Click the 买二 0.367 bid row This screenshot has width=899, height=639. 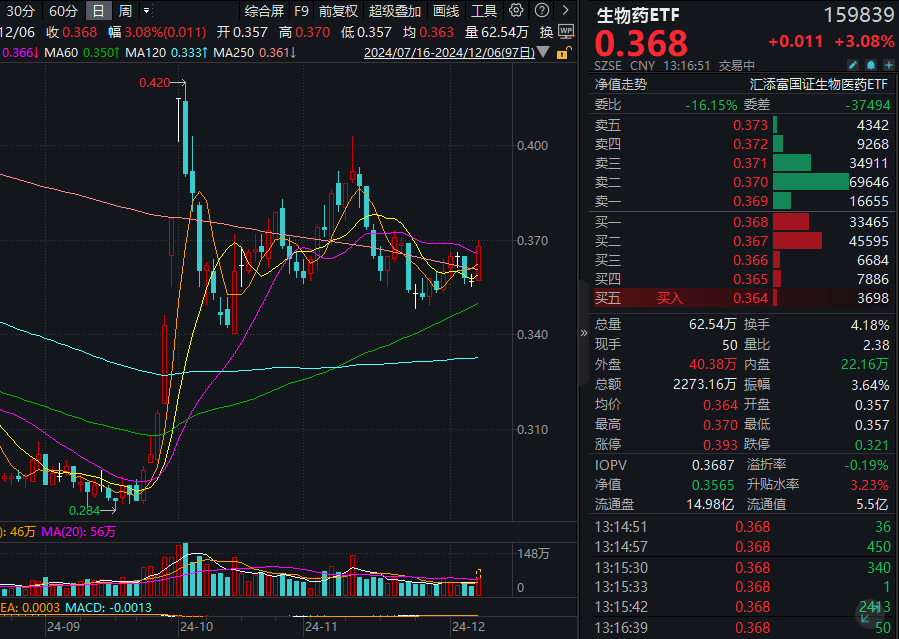pos(741,241)
